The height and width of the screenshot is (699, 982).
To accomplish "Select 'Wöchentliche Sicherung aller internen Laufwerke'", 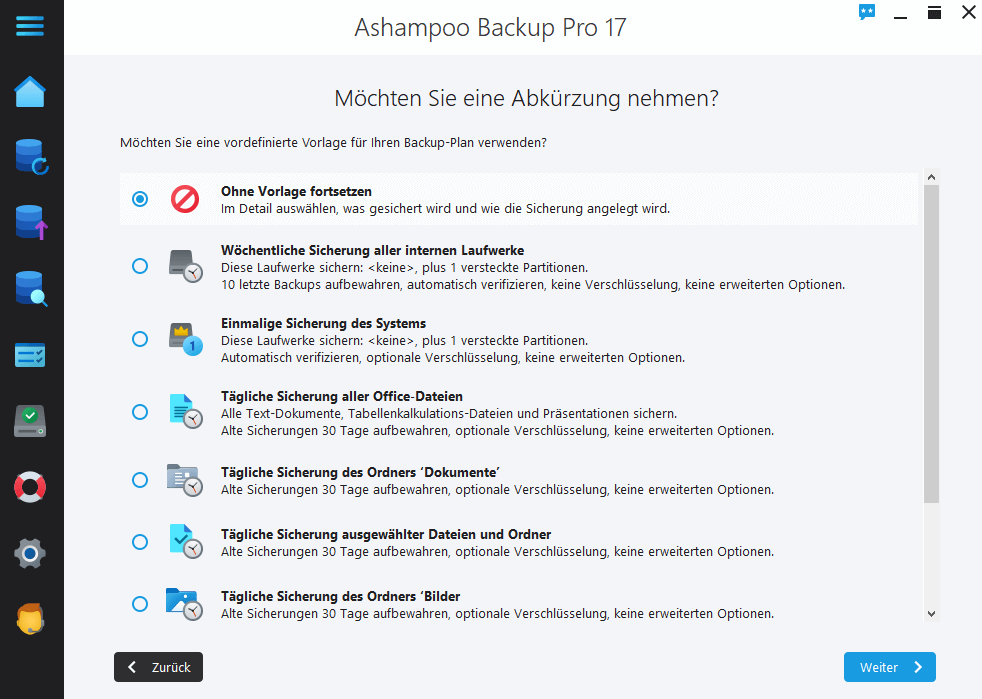I will tap(140, 267).
